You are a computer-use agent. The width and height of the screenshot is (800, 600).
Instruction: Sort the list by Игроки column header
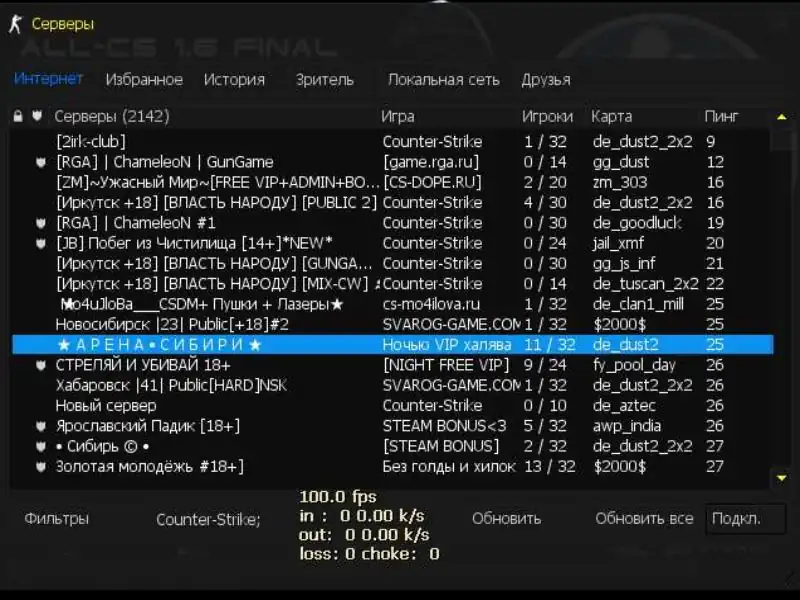coord(547,116)
